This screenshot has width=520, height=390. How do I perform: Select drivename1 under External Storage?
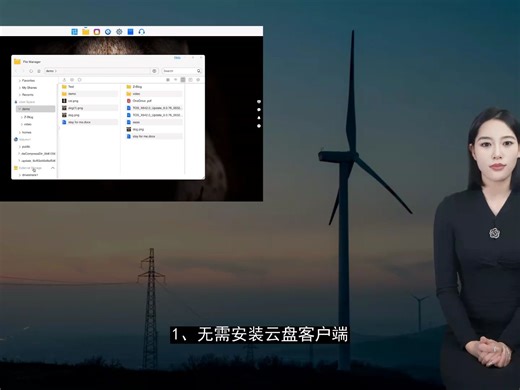point(30,175)
